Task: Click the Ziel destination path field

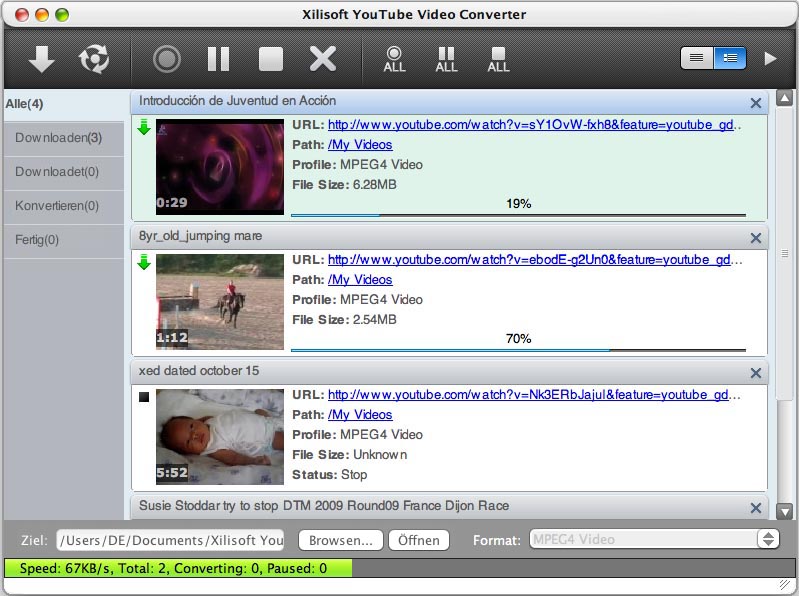Action: pyautogui.click(x=171, y=540)
